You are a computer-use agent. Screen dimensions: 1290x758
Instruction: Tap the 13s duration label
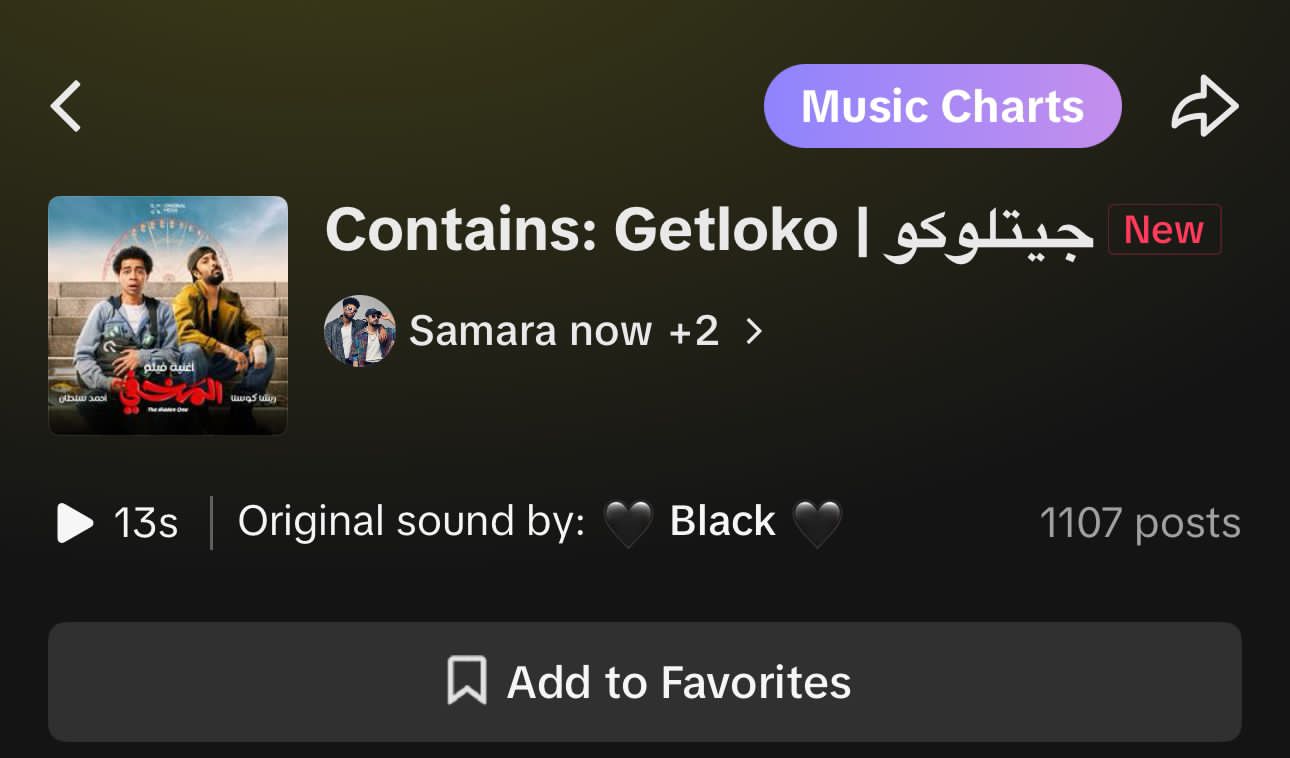click(x=146, y=522)
